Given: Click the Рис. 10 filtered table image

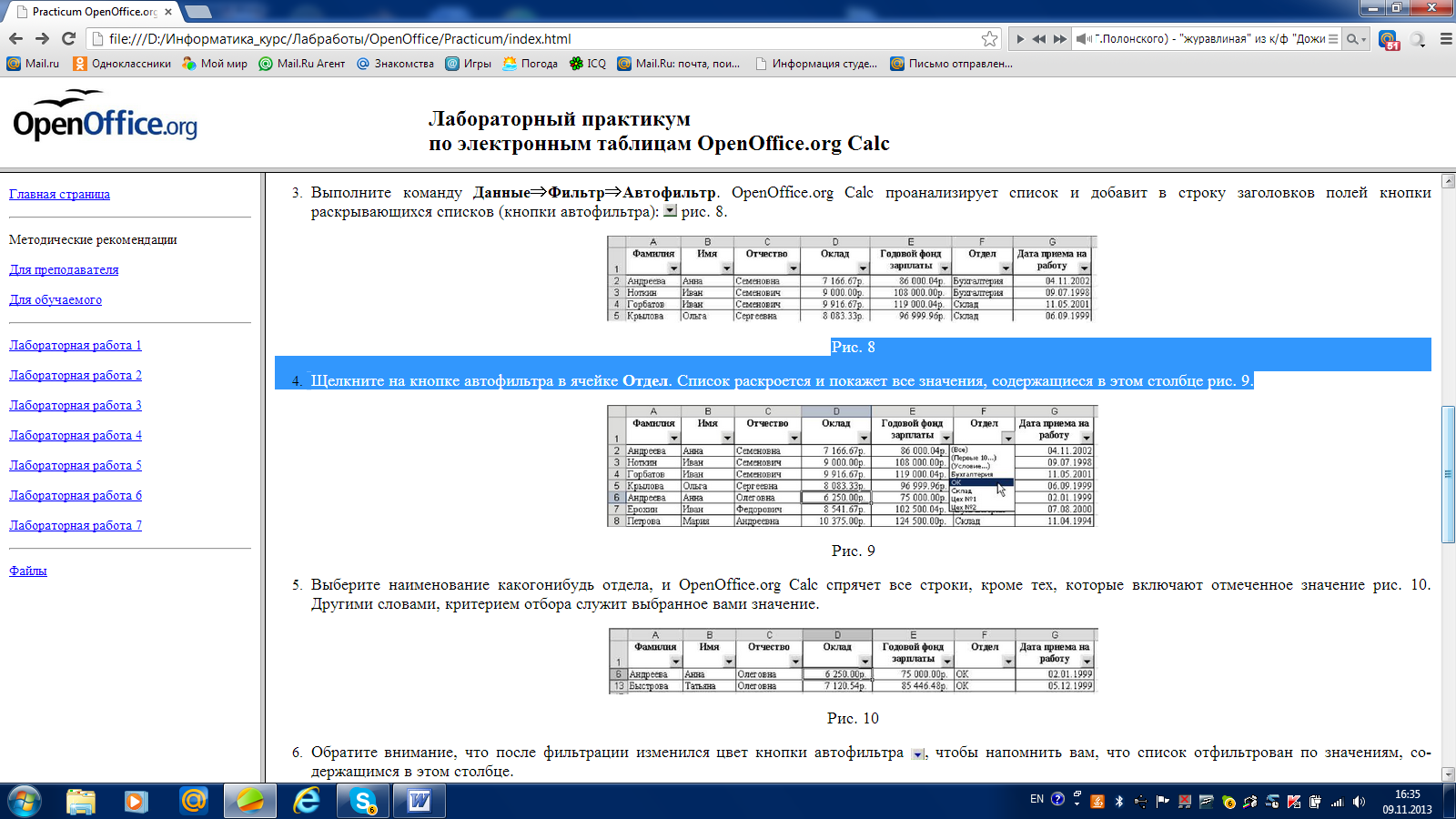Looking at the screenshot, I should [x=853, y=661].
